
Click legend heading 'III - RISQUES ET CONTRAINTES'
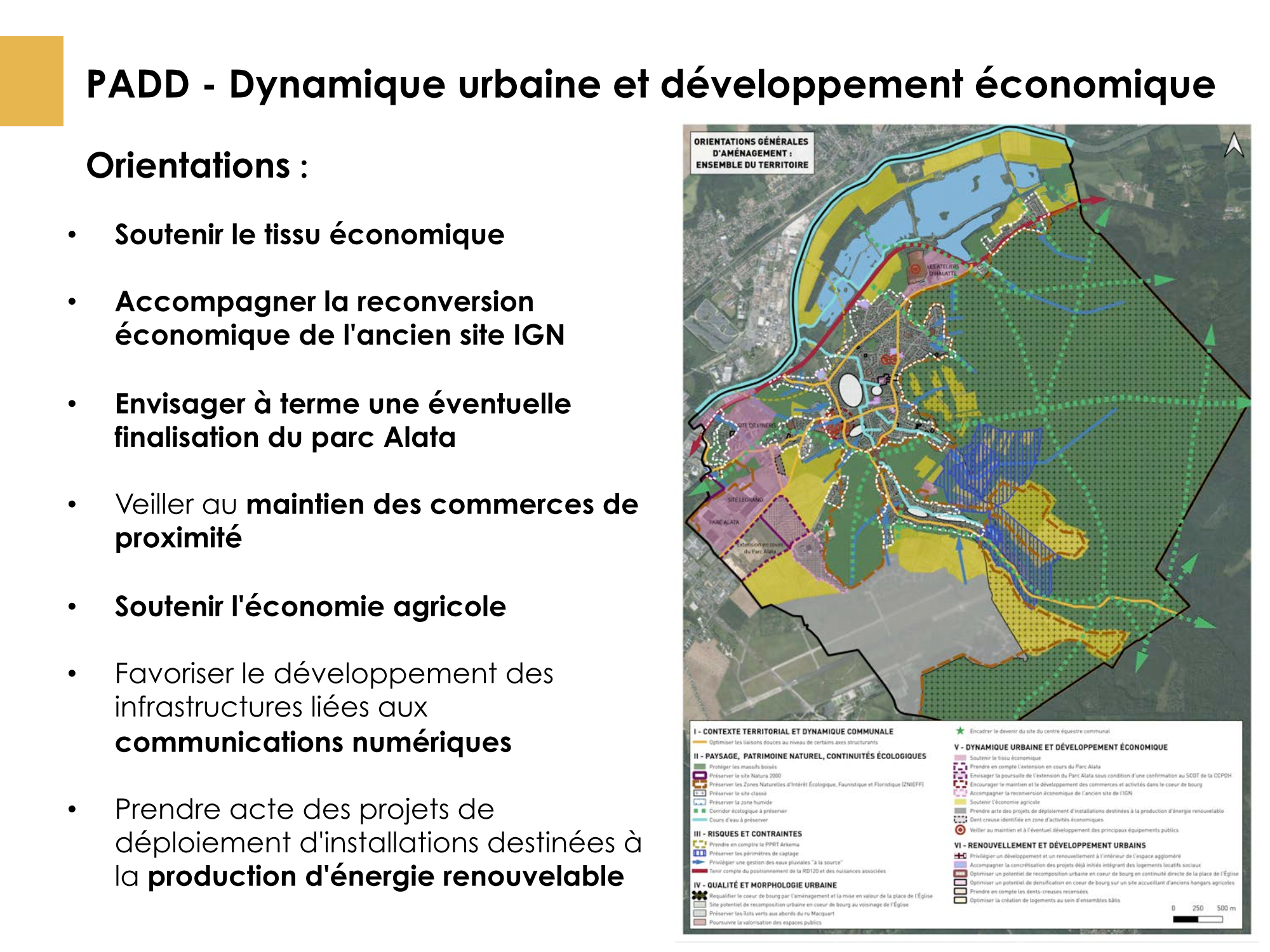click(x=747, y=834)
